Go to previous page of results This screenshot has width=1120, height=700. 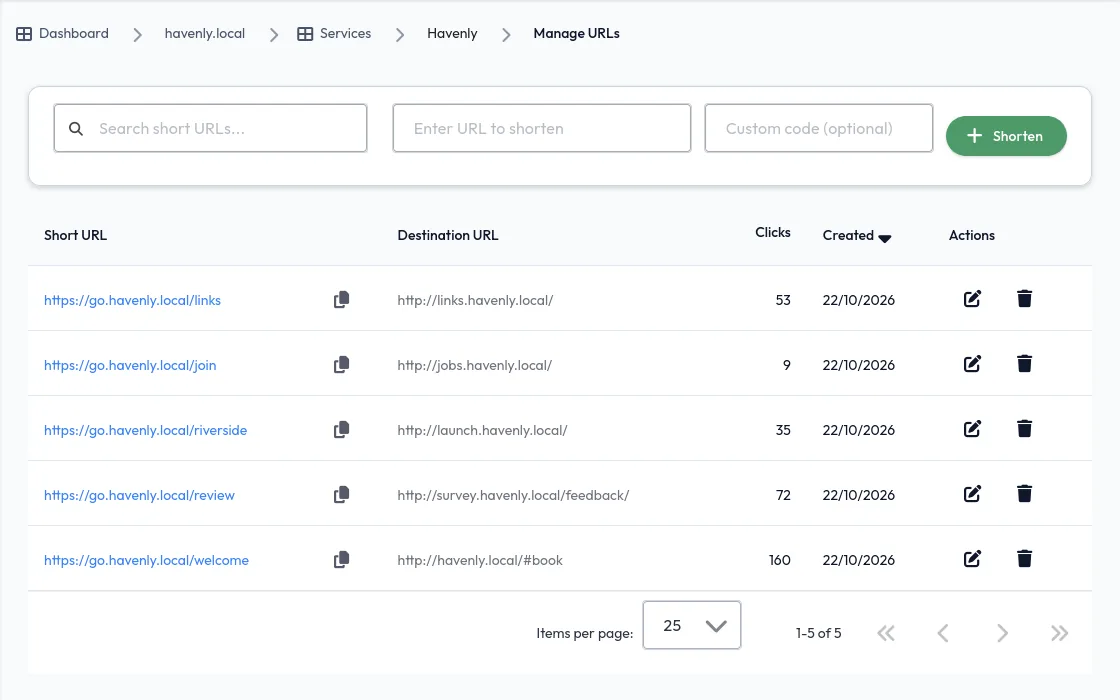click(944, 633)
